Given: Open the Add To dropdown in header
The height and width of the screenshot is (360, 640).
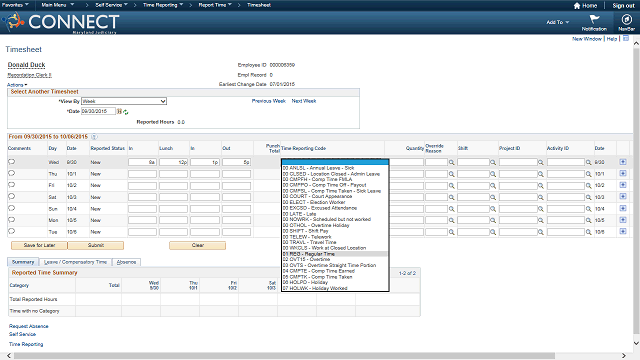Looking at the screenshot, I should click(x=558, y=22).
